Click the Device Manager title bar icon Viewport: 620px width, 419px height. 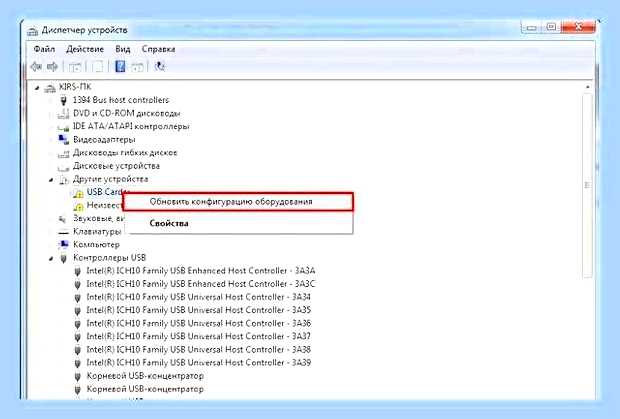pos(32,31)
